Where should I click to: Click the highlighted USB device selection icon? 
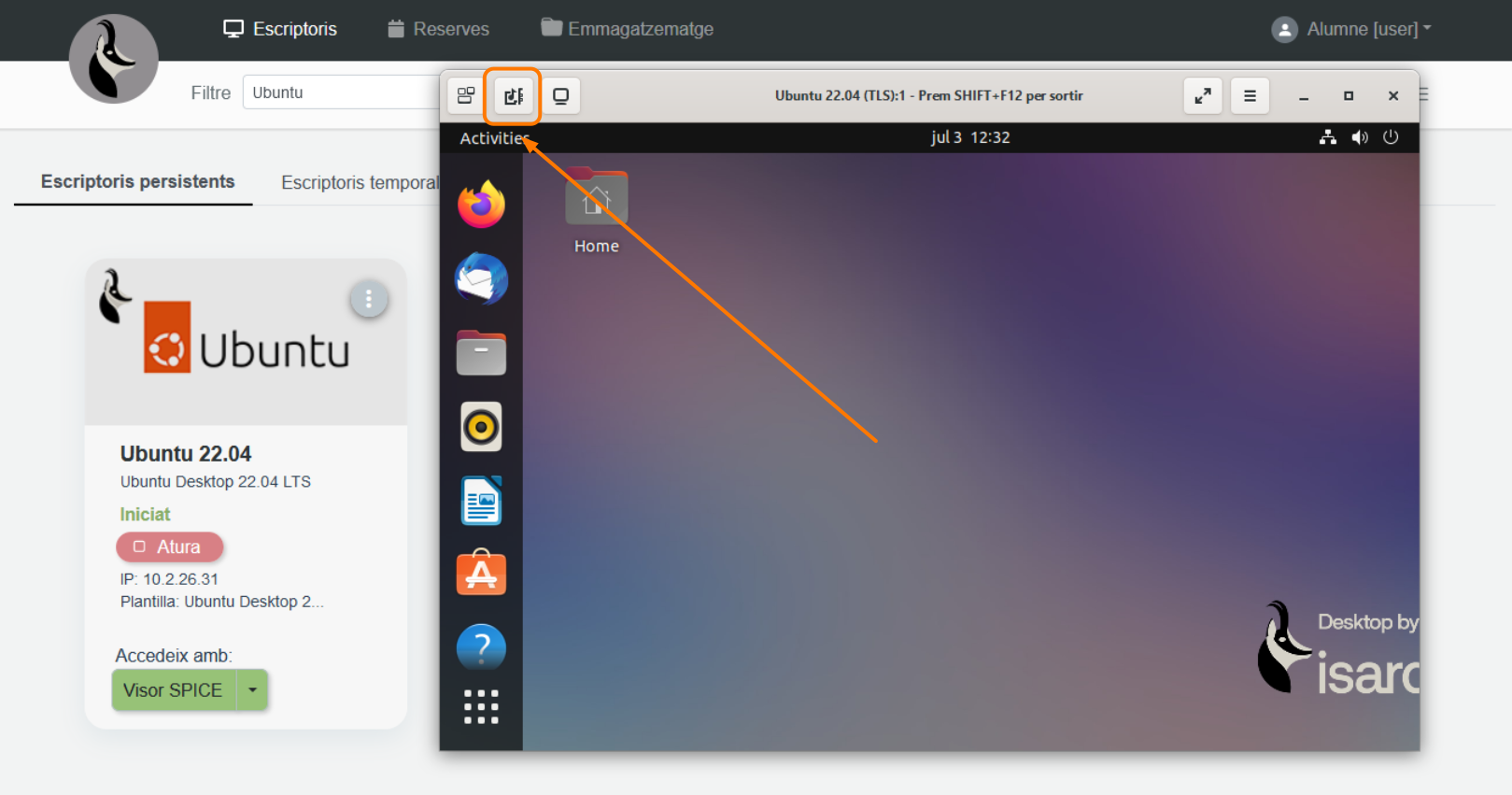[513, 96]
